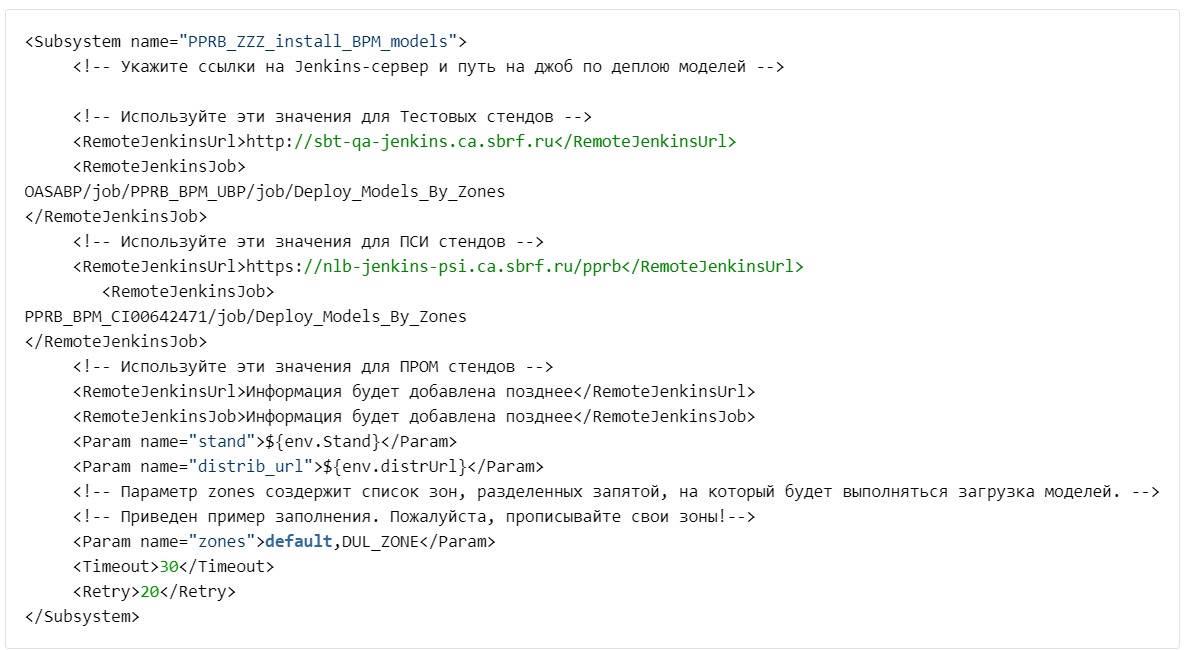Click the Subsystem name "PPRB_ZZZ_install_BPM_models" value
The image size is (1189, 650).
pos(317,42)
